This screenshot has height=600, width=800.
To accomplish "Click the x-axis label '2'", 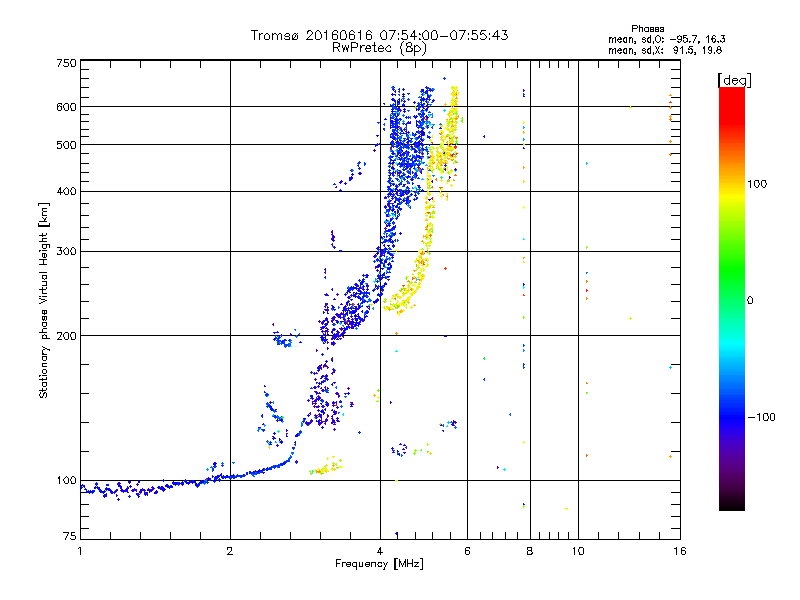I will [x=230, y=551].
